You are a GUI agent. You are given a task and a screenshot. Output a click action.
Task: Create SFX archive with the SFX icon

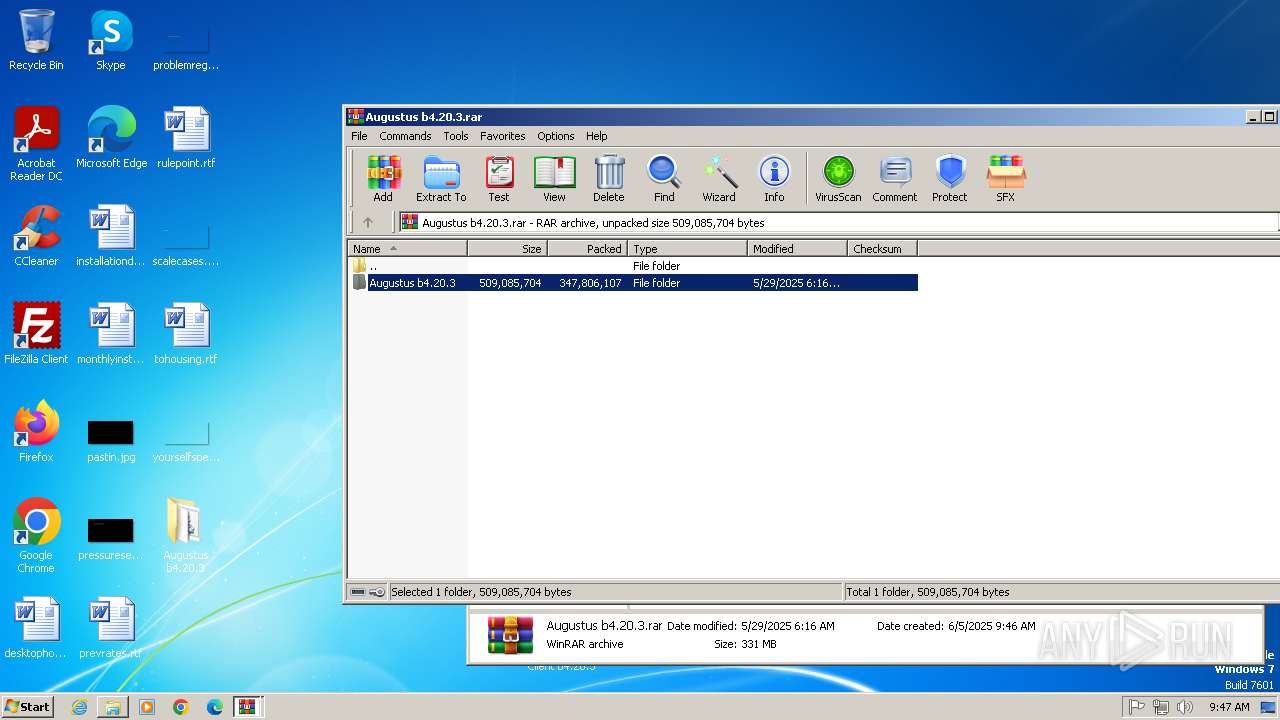[1006, 179]
